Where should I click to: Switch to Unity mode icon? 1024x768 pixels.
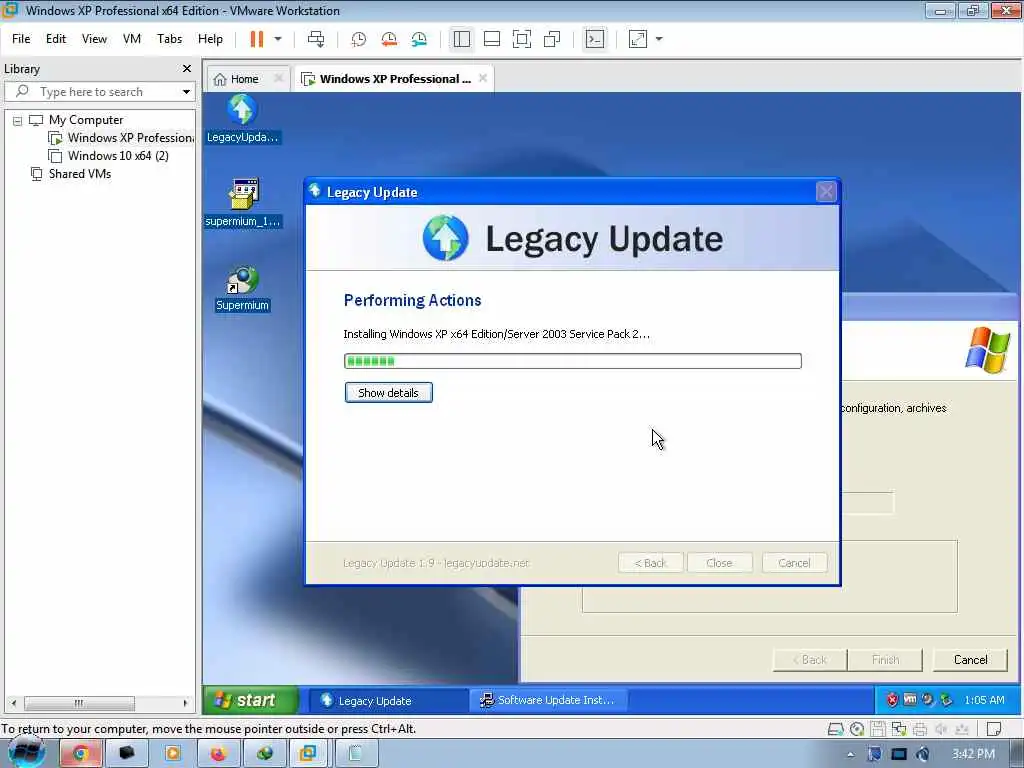point(552,39)
